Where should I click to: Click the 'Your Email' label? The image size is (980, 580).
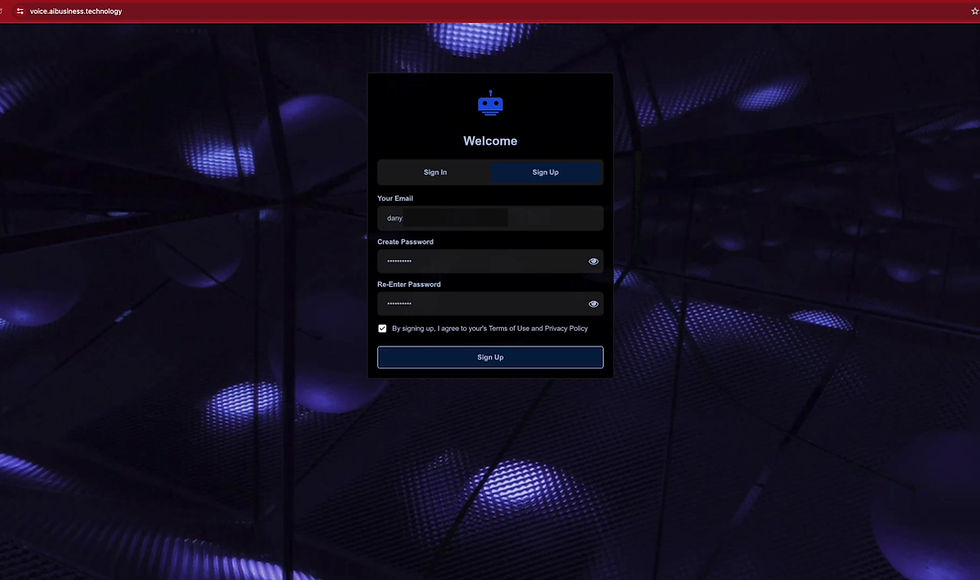tap(395, 198)
